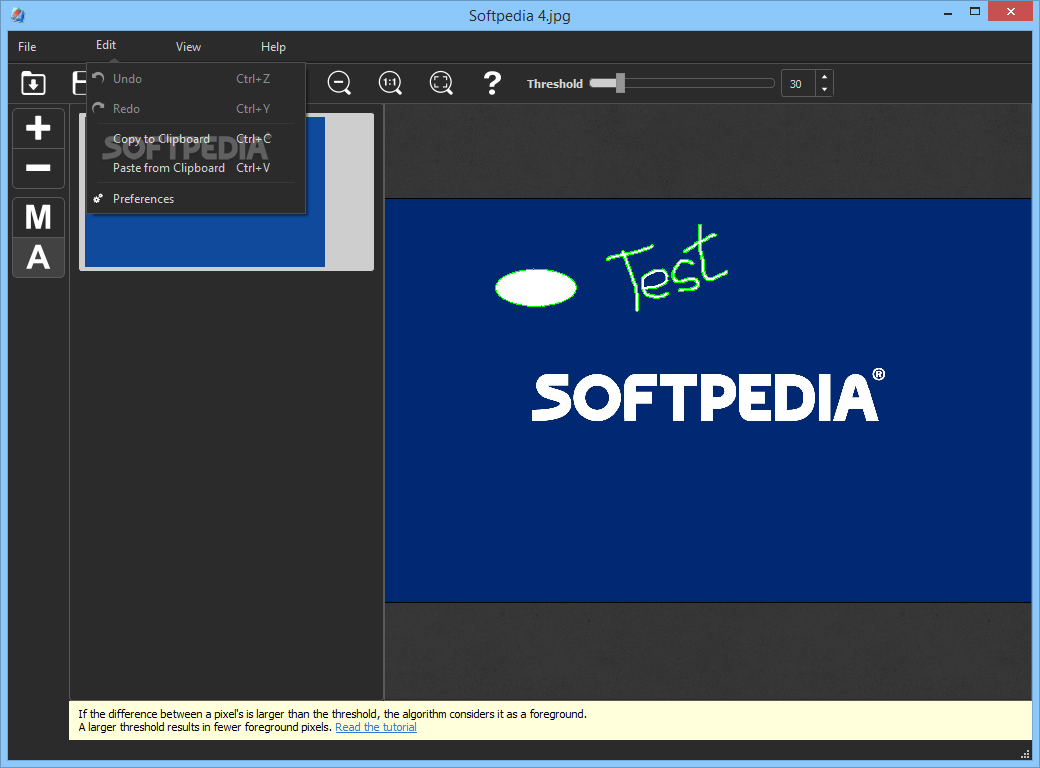Open the Help menu

(x=273, y=46)
